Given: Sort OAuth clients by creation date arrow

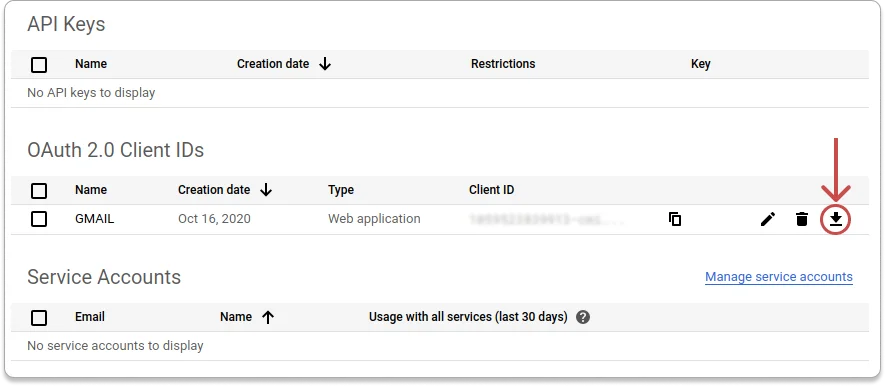Looking at the screenshot, I should pyautogui.click(x=266, y=190).
